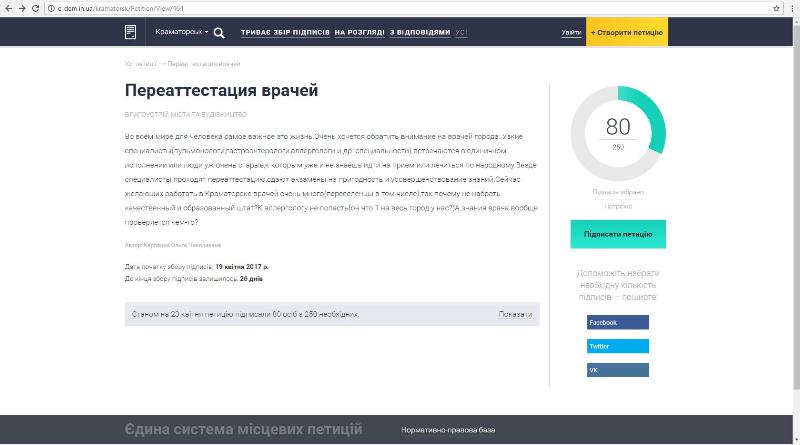Open the 'Усі' petitions tab
The image size is (800, 445).
click(x=461, y=32)
